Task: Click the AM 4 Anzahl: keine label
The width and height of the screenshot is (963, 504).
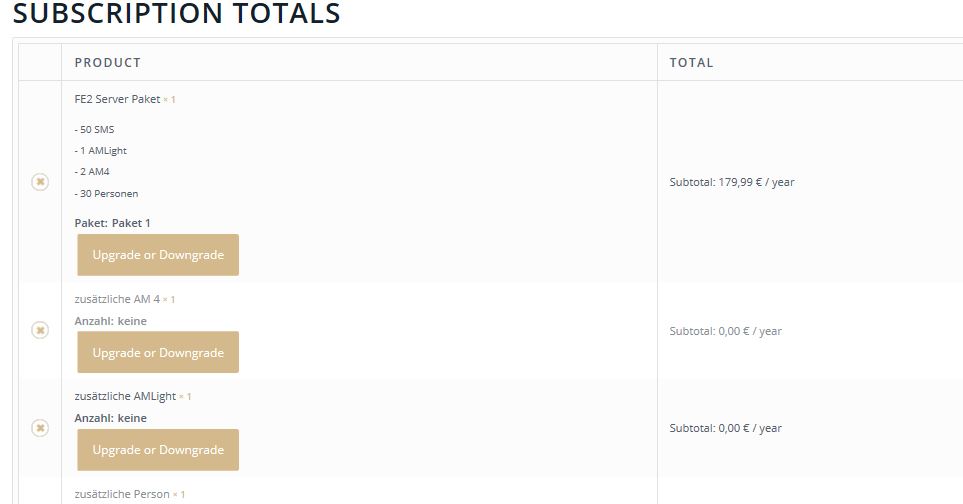Action: point(111,321)
